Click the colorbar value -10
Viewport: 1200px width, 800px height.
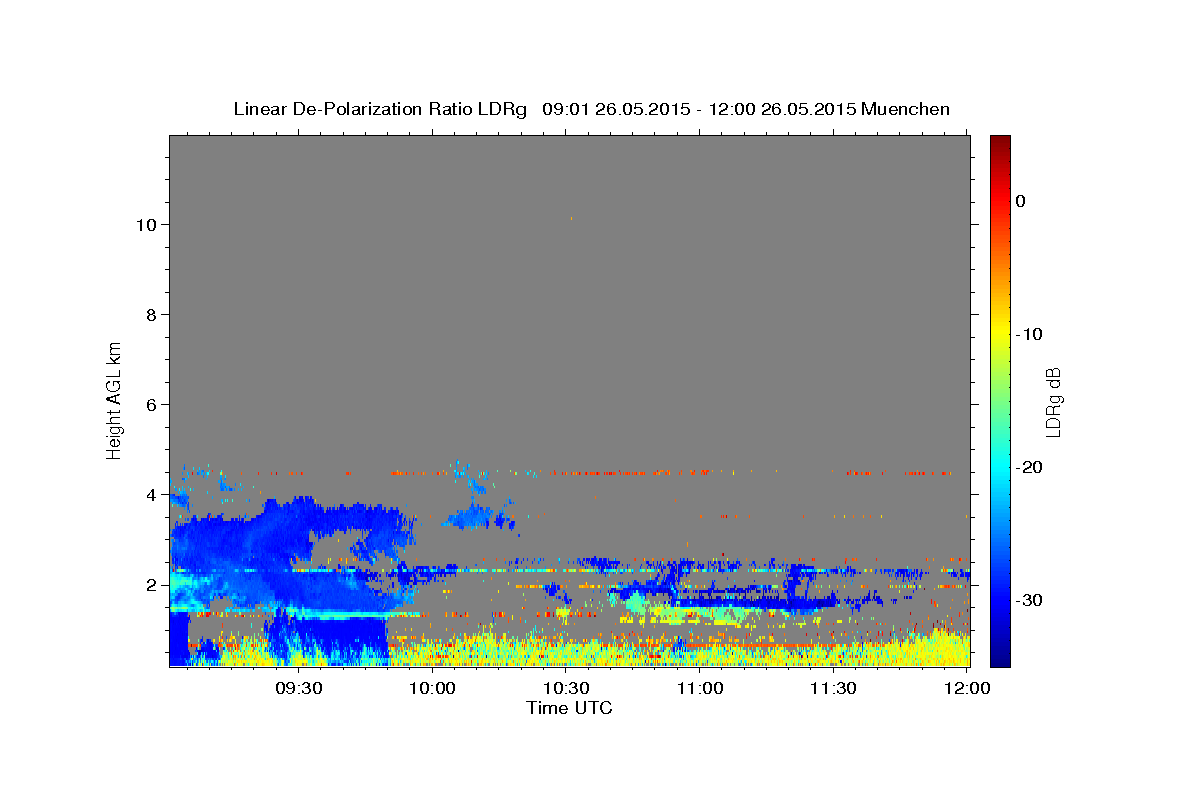1030,334
